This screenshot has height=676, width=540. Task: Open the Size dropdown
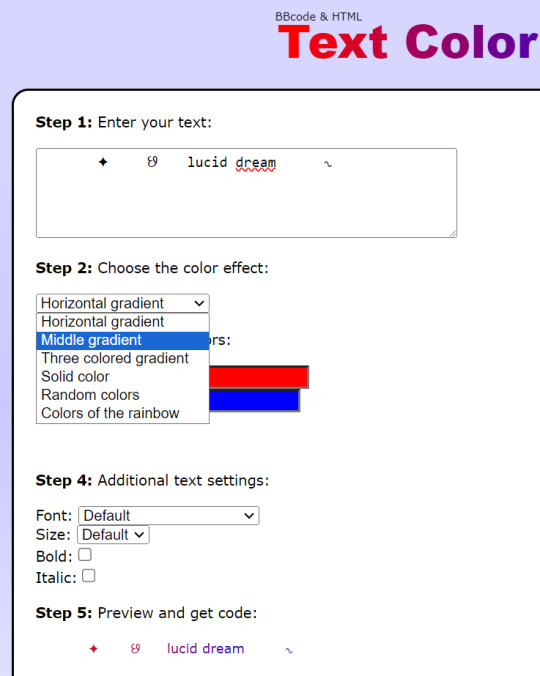point(113,535)
